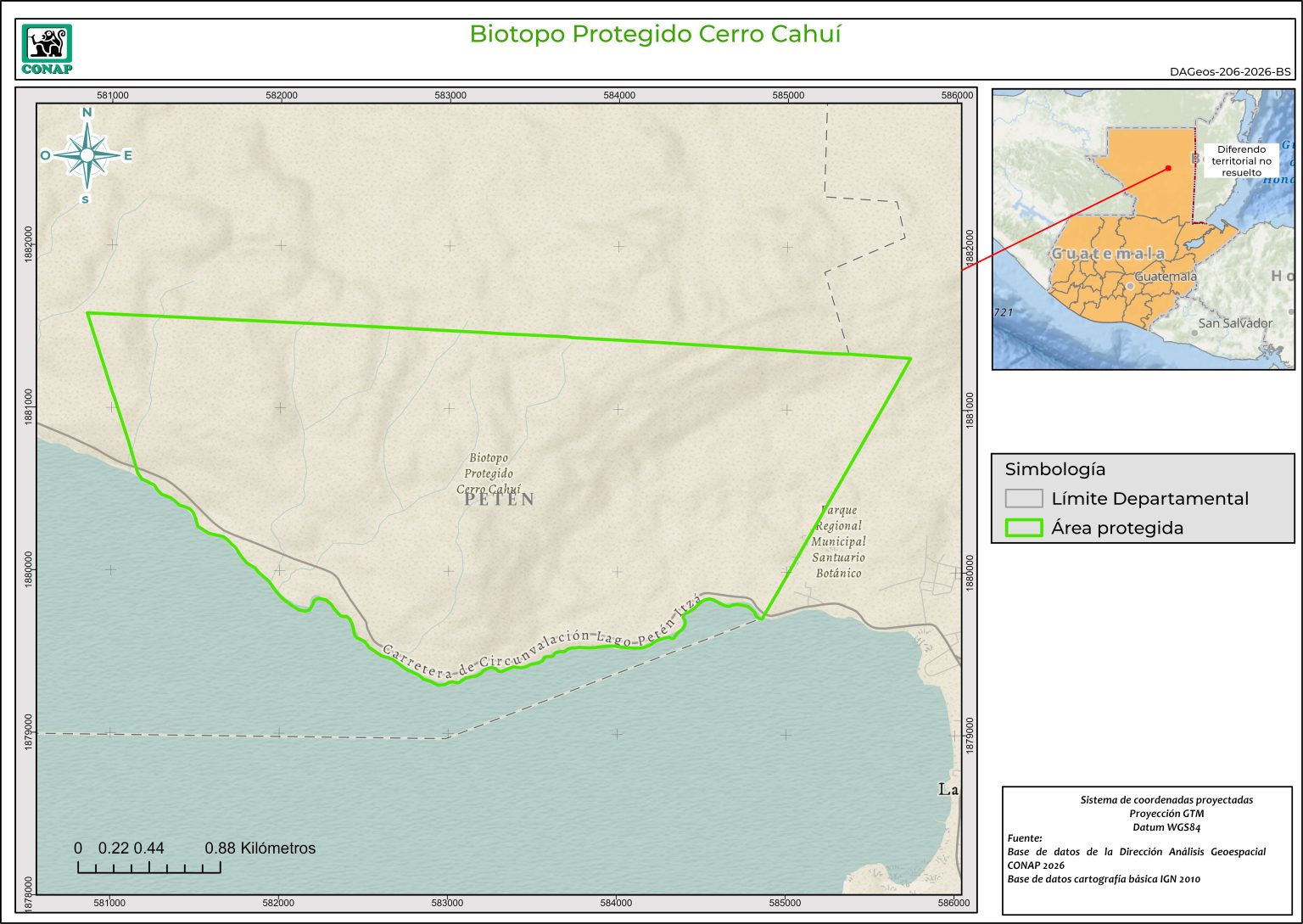This screenshot has width=1303, height=924.
Task: Click the Simbología legend heading
Action: (1054, 469)
